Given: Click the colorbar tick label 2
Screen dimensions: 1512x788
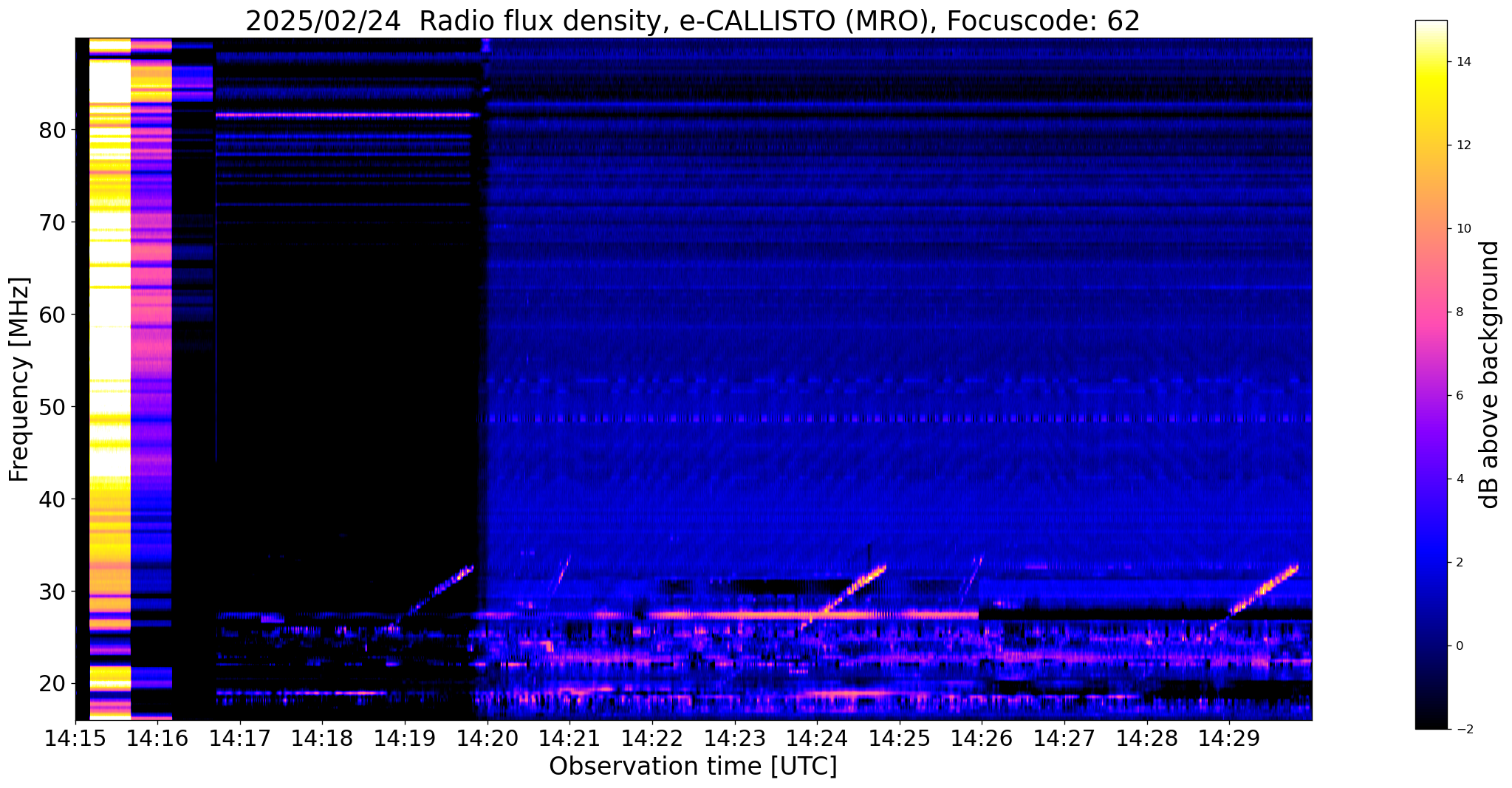Looking at the screenshot, I should tap(1460, 563).
